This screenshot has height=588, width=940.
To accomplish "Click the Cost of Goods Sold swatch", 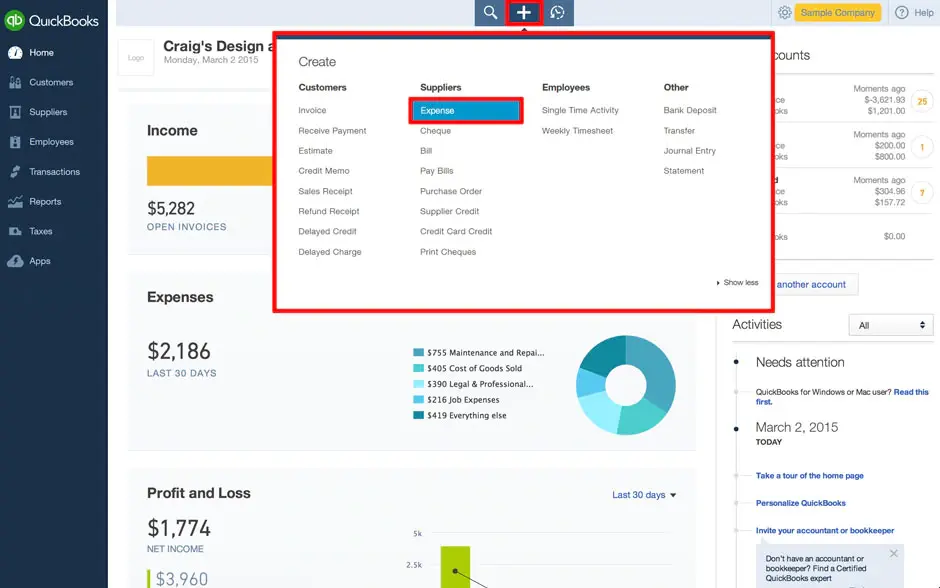I will [x=418, y=368].
